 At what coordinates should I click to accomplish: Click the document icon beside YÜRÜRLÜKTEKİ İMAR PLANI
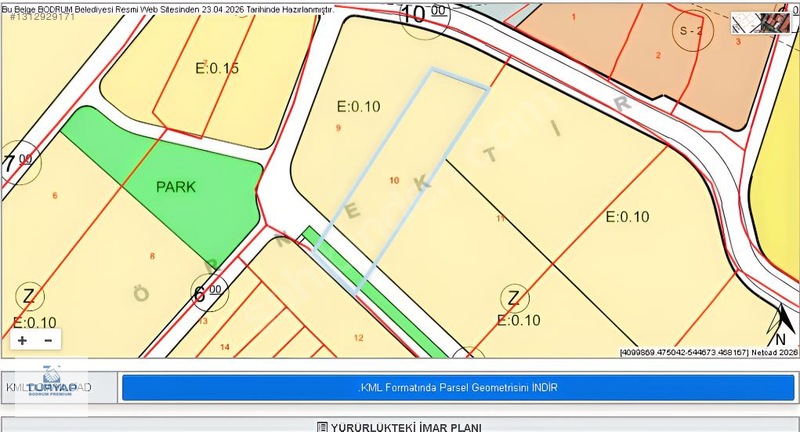coord(322,427)
